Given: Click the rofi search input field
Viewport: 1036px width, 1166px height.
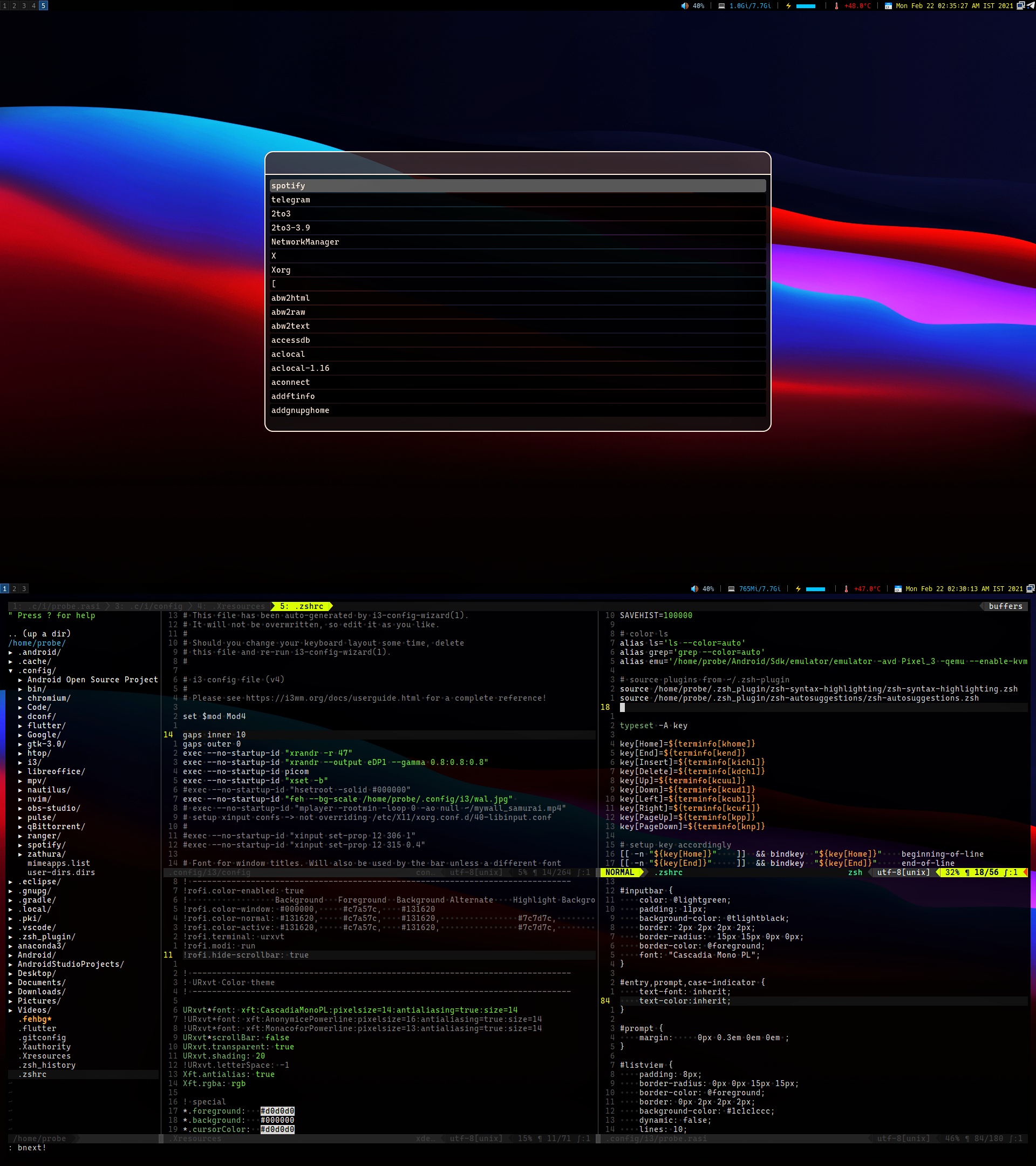Looking at the screenshot, I should click(517, 164).
